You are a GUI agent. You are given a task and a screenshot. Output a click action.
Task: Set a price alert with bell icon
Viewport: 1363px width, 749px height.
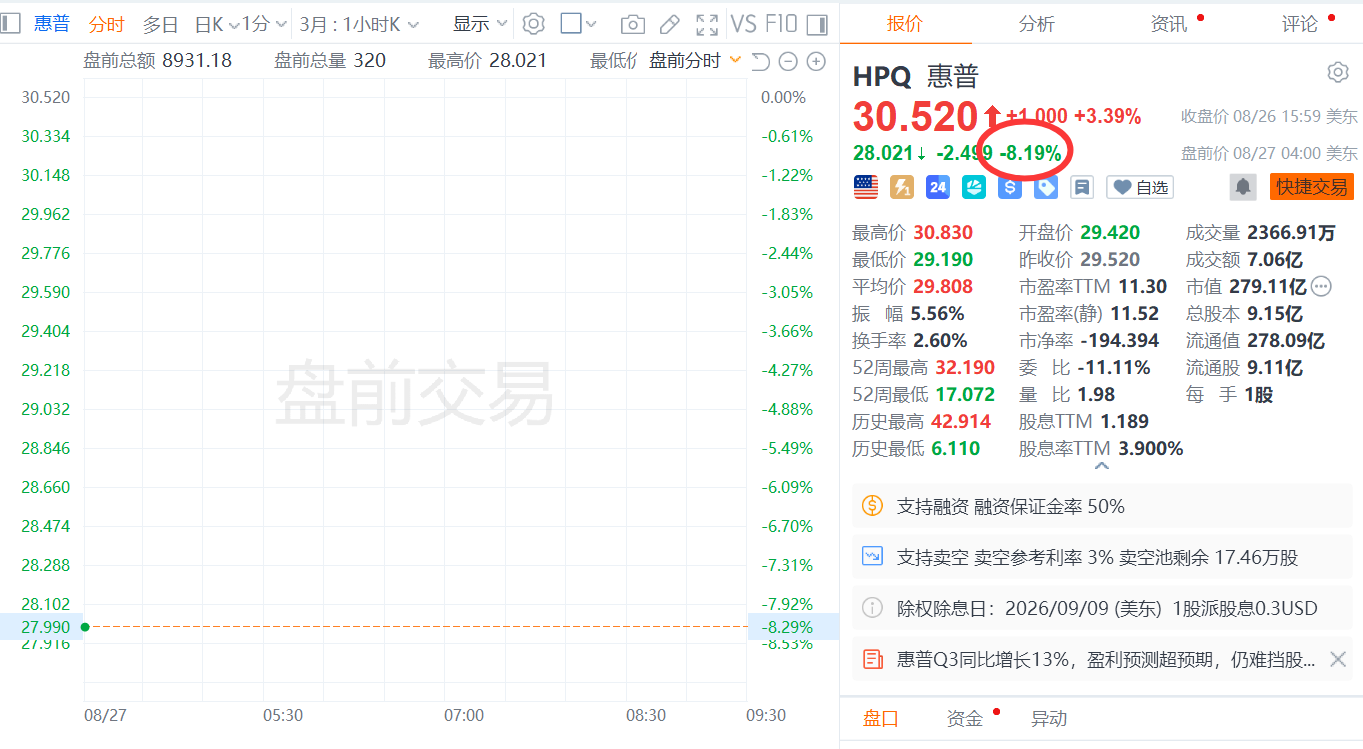[x=1243, y=187]
